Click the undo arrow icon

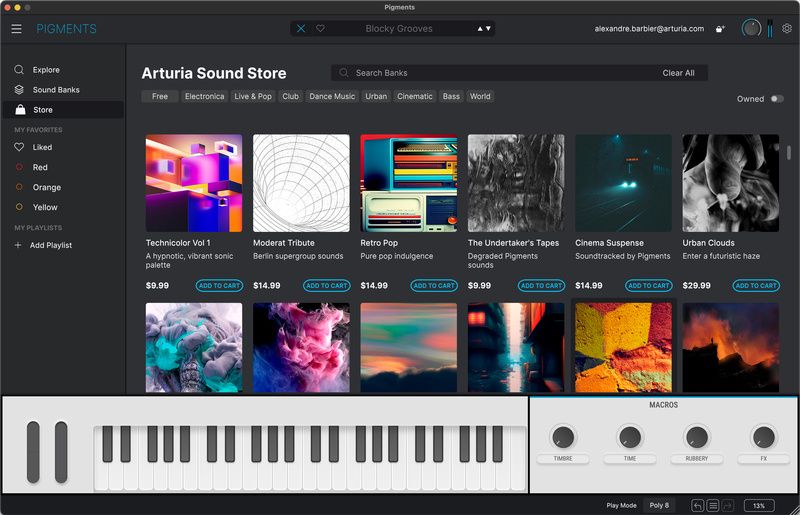[x=697, y=506]
